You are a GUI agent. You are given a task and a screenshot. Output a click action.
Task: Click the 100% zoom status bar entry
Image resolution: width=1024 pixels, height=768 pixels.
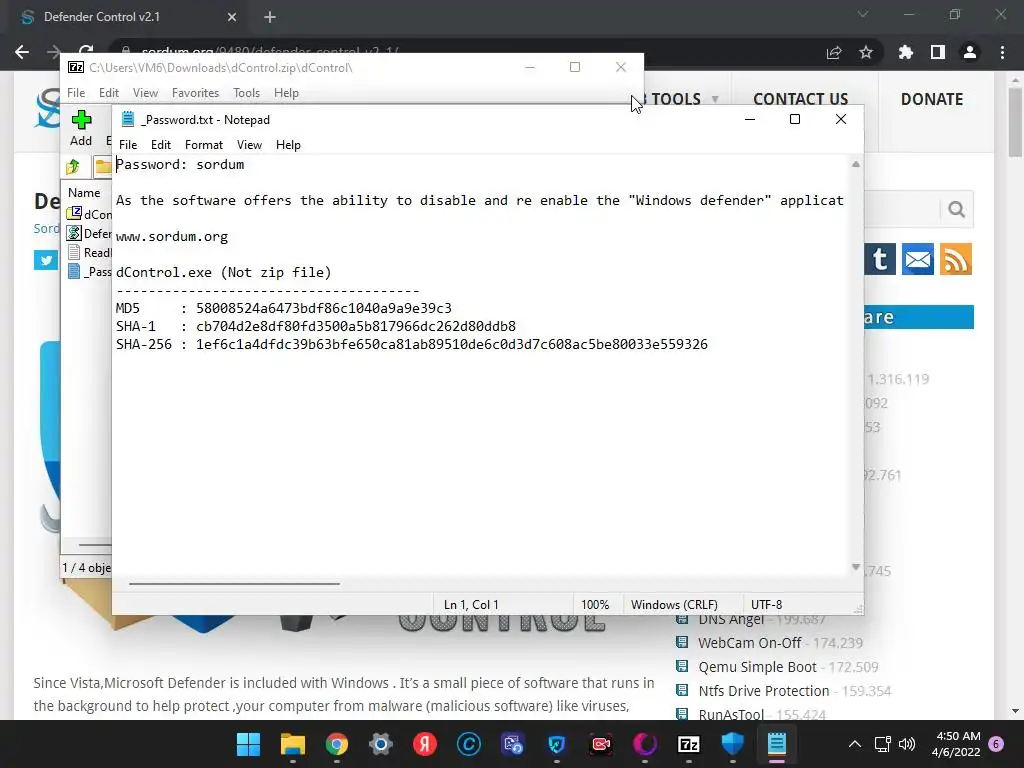pos(595,605)
